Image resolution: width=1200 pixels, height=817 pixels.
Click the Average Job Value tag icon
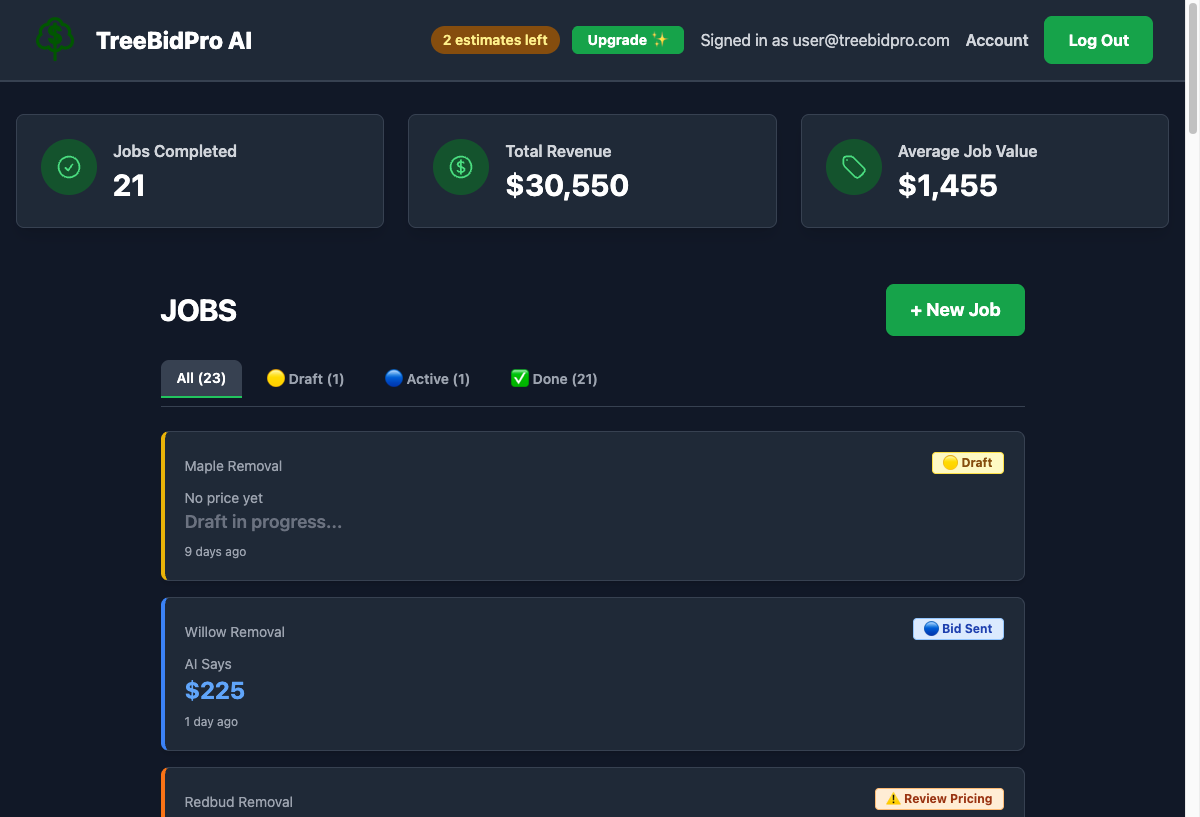pos(854,167)
